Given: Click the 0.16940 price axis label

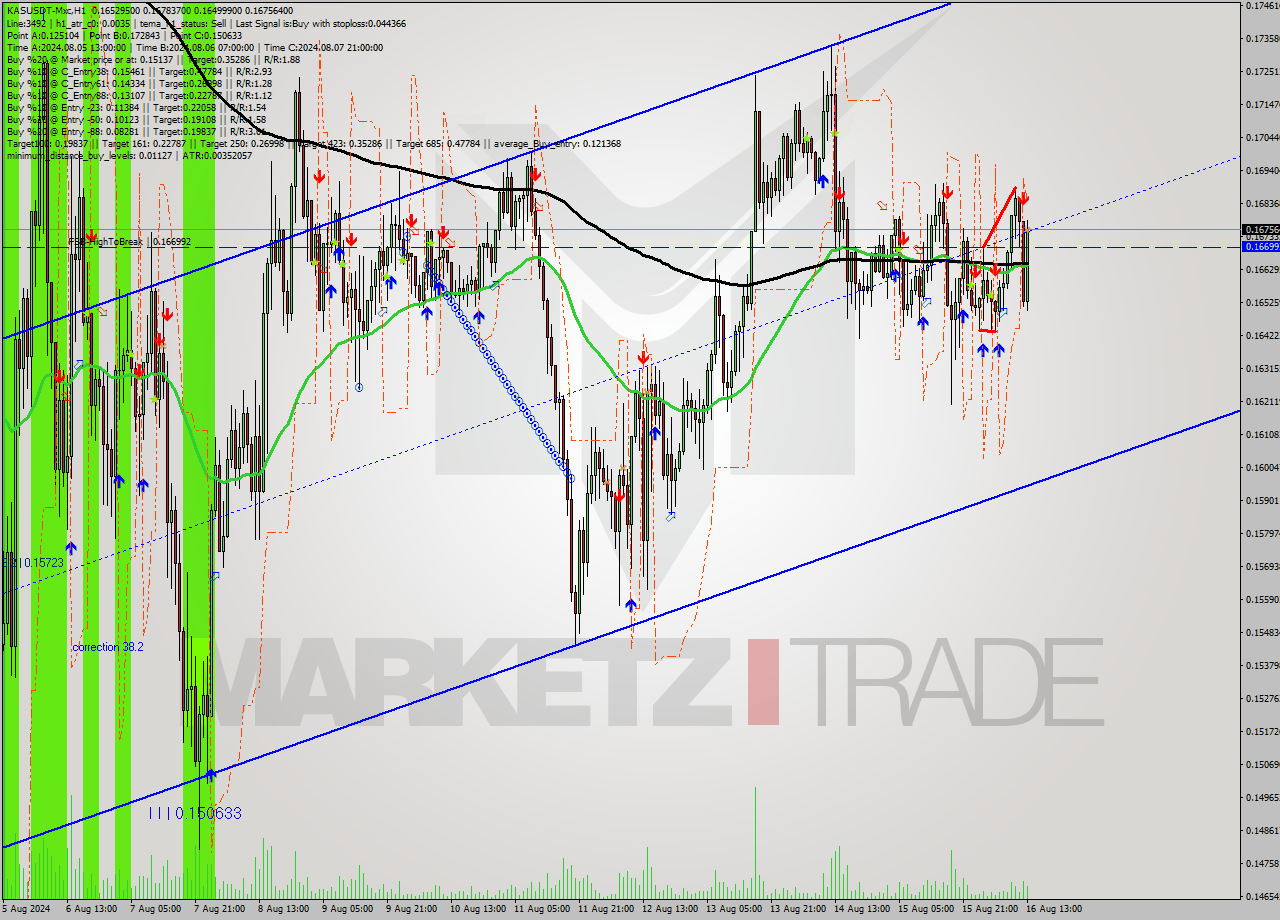Looking at the screenshot, I should tap(1262, 171).
